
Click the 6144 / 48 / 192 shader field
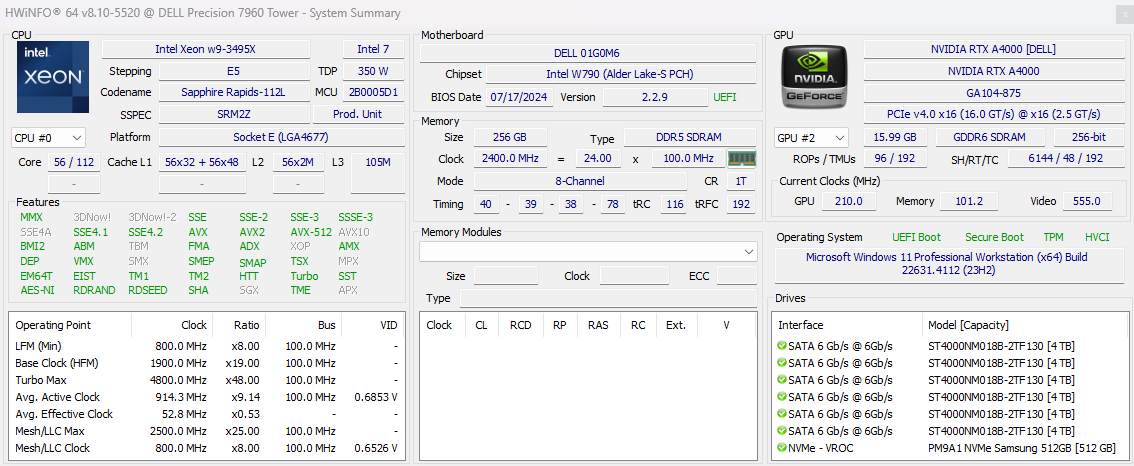pyautogui.click(x=1065, y=158)
